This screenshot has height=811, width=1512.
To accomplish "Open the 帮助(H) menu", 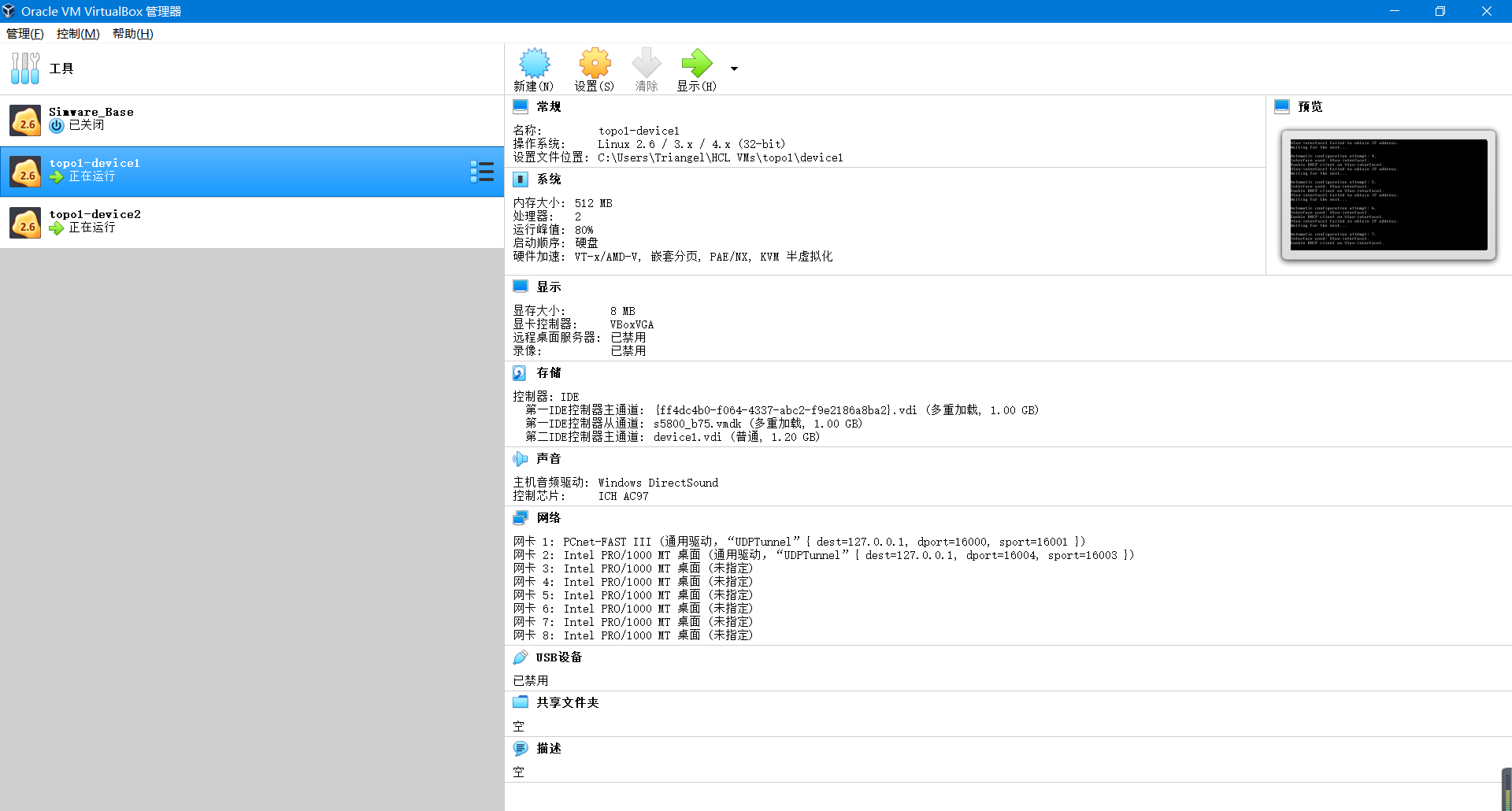I will pos(133,34).
